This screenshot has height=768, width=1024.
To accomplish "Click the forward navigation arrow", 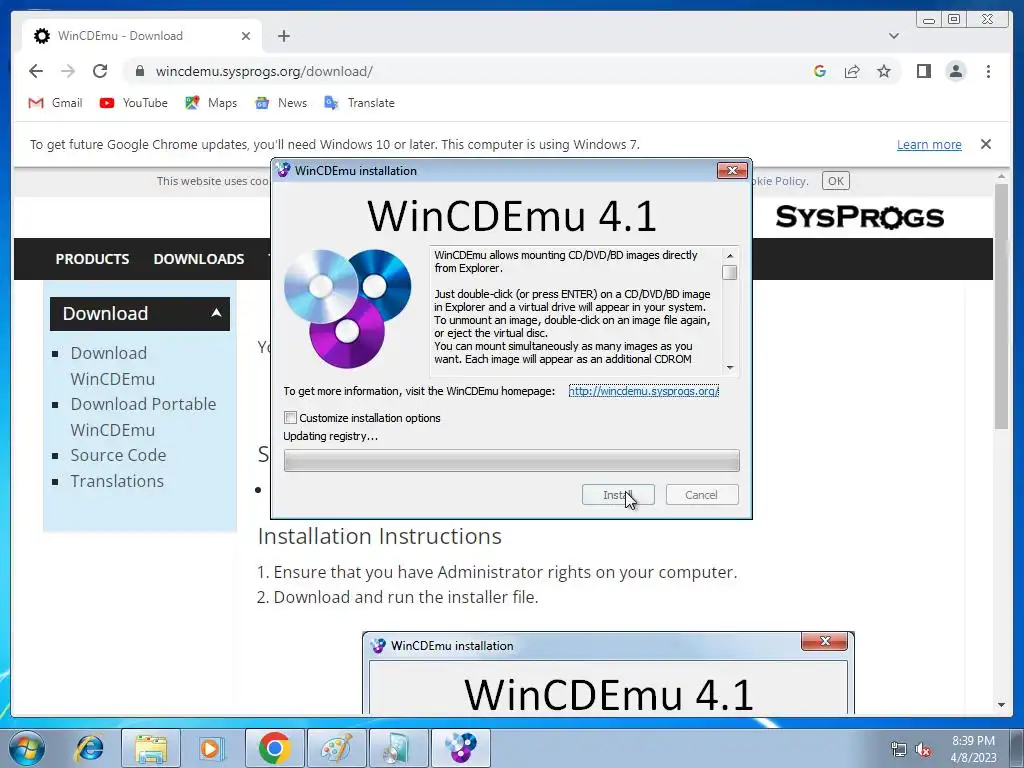I will click(68, 71).
